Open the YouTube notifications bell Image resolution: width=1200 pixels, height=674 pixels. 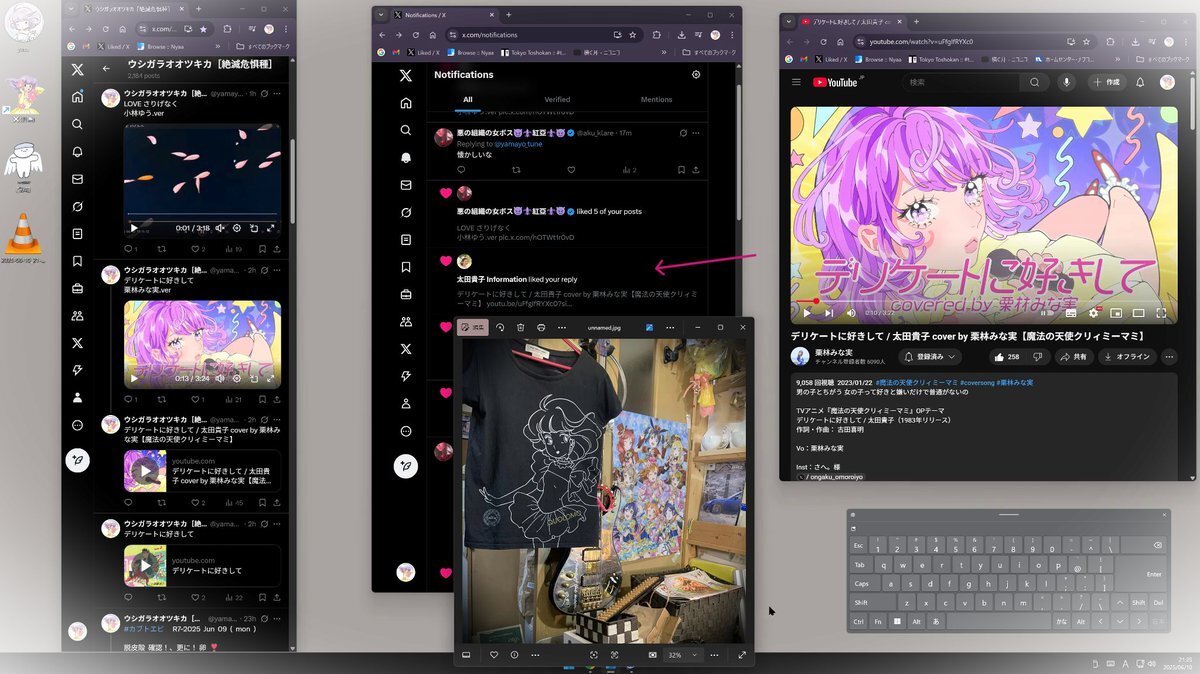click(1140, 82)
